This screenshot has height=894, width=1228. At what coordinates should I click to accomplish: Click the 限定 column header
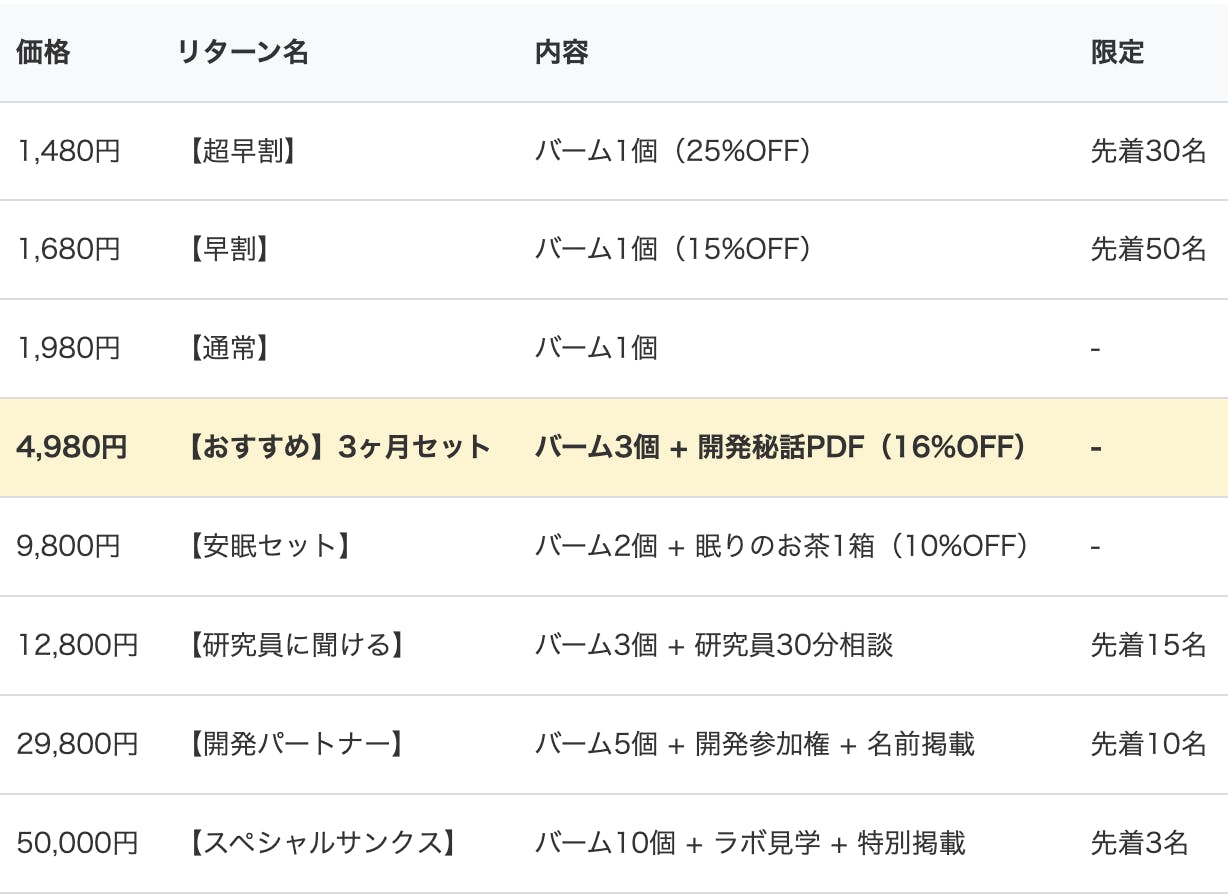(x=1117, y=53)
